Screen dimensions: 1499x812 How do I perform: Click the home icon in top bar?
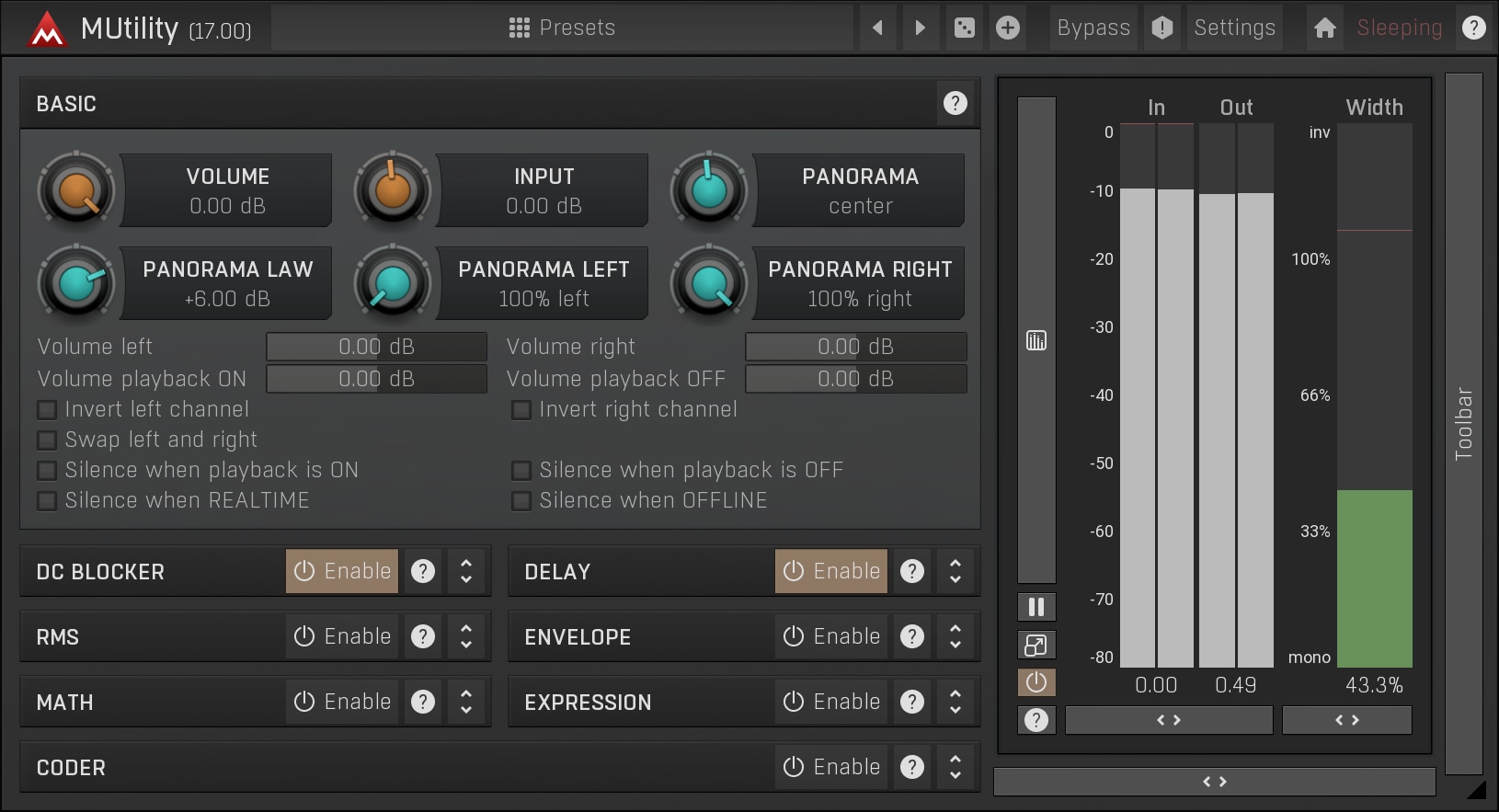(x=1324, y=28)
